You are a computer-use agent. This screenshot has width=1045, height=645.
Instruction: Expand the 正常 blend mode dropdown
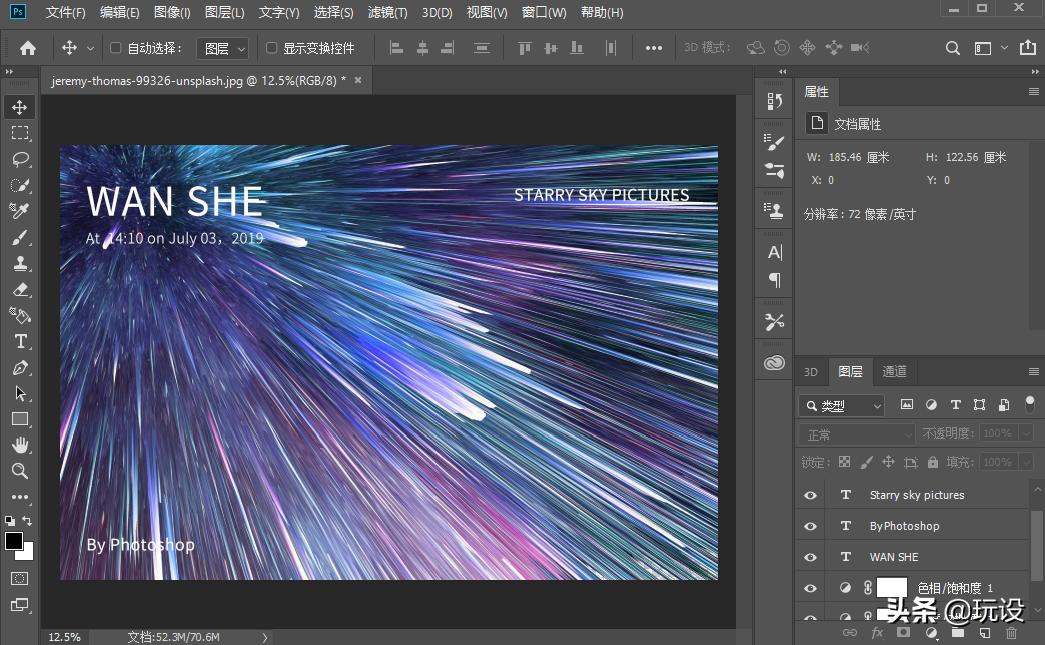(x=856, y=434)
